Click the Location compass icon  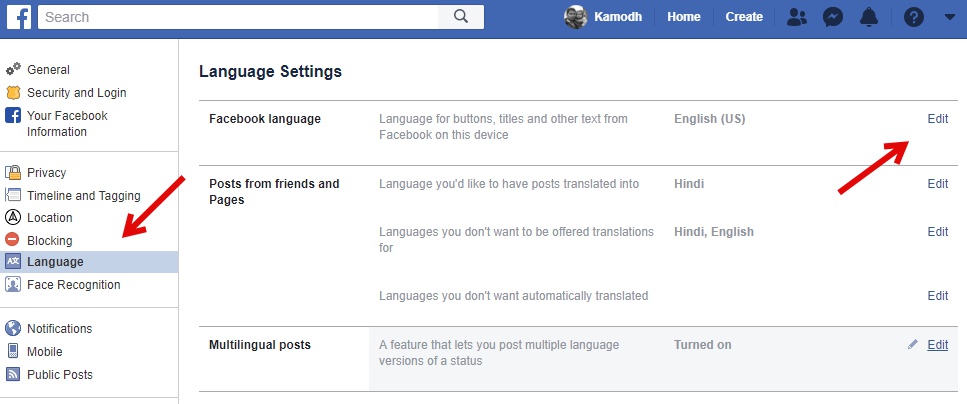(x=13, y=217)
